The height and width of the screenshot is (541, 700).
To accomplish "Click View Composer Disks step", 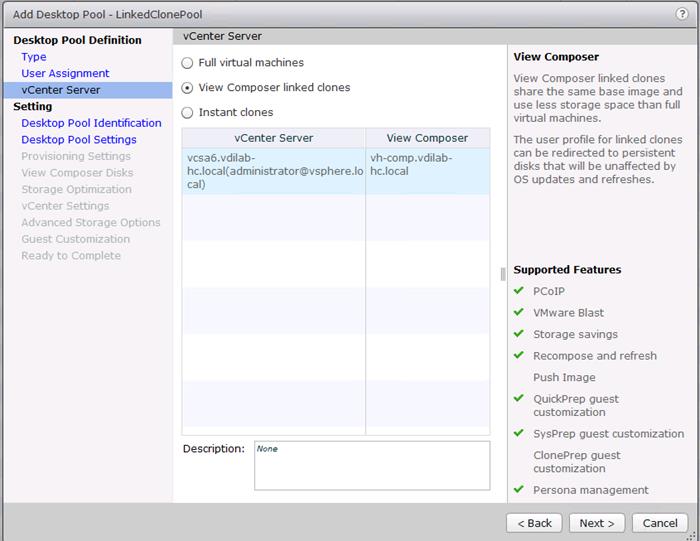I will click(x=77, y=173).
